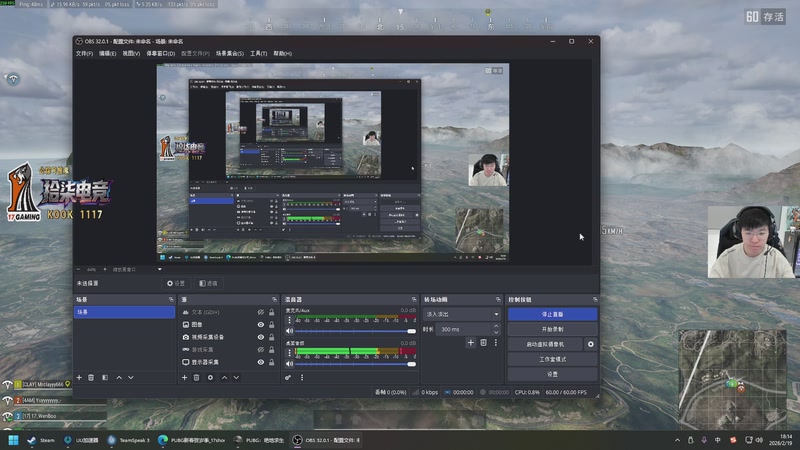800x450 pixels.
Task: Open Steam from the taskbar
Action: pos(40,440)
